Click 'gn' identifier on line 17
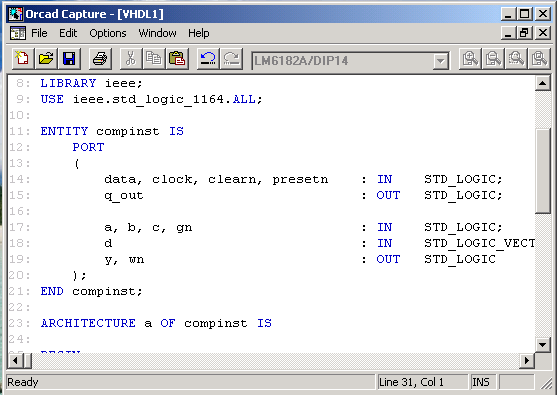 point(184,228)
